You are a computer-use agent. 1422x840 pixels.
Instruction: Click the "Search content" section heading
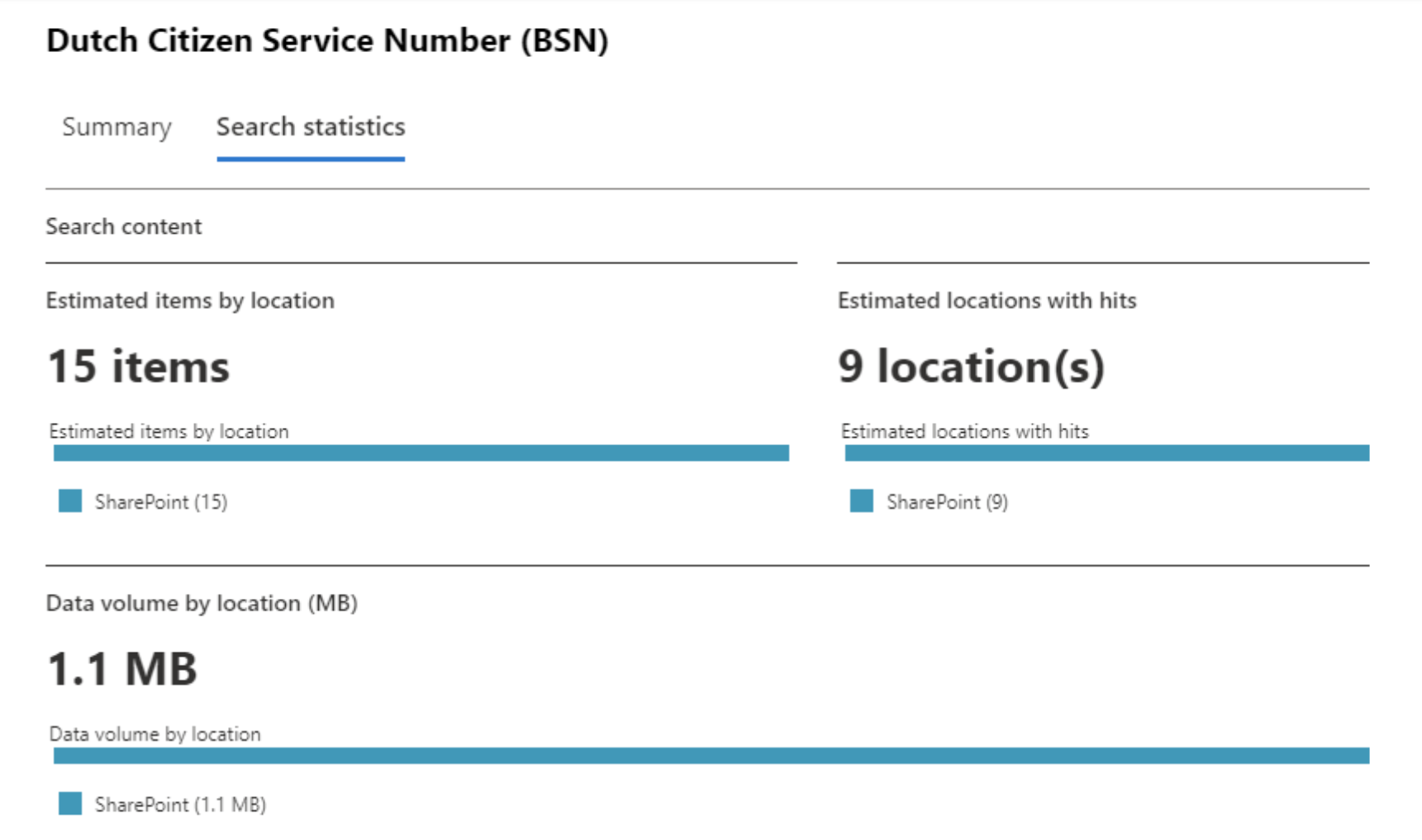point(124,226)
